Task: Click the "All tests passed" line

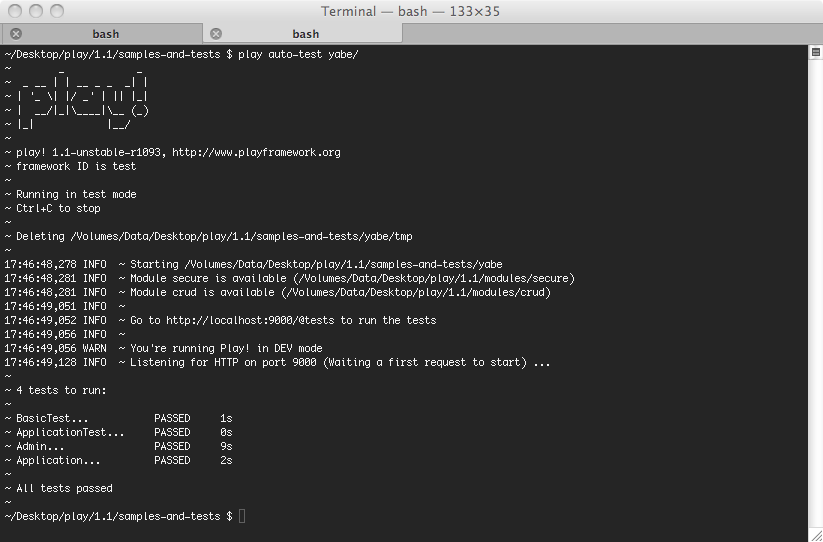Action: (x=64, y=489)
